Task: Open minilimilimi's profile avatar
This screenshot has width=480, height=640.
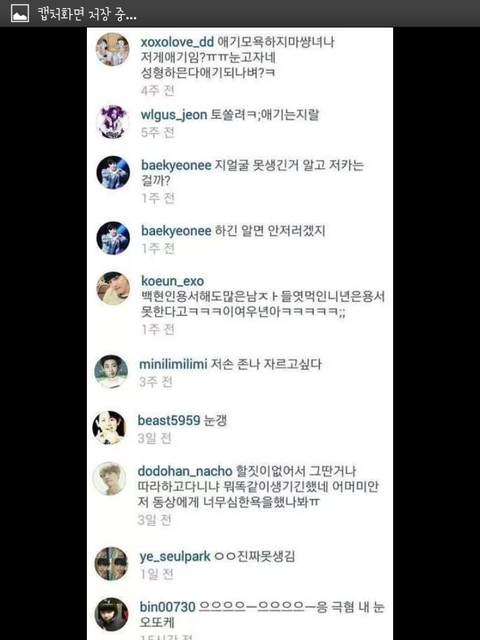Action: coord(111,371)
